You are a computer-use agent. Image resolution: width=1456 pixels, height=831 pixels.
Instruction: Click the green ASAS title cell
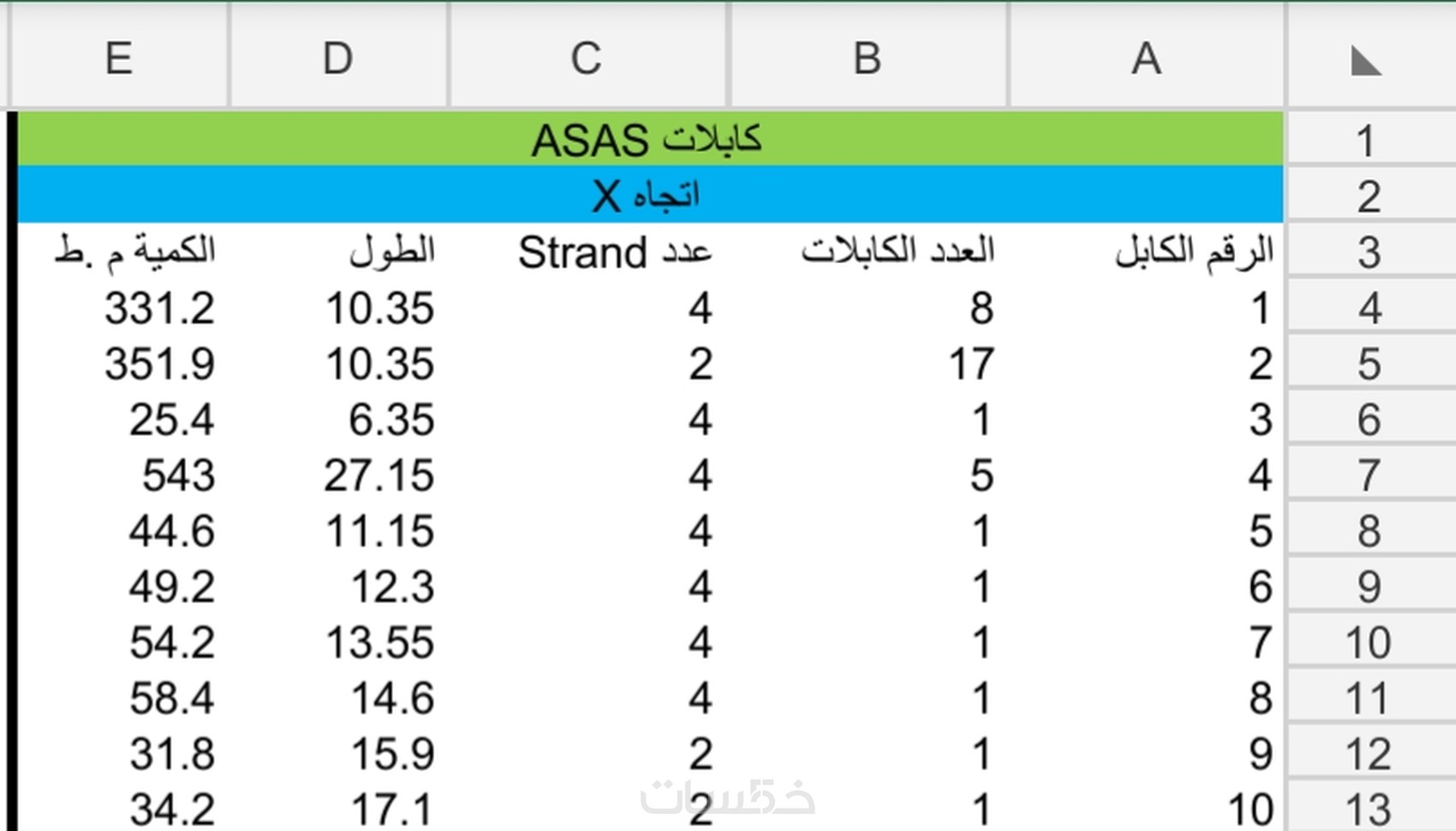(x=647, y=140)
